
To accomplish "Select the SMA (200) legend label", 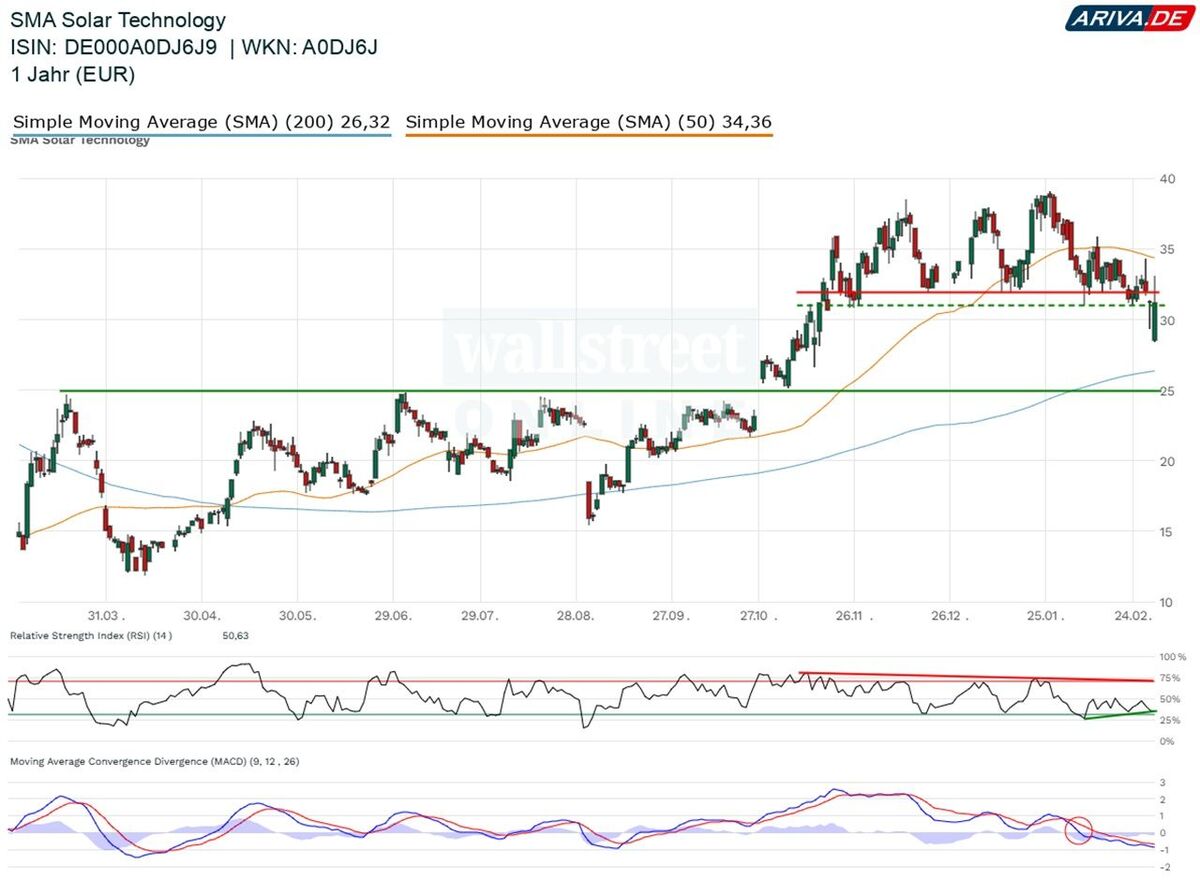I will click(x=201, y=122).
